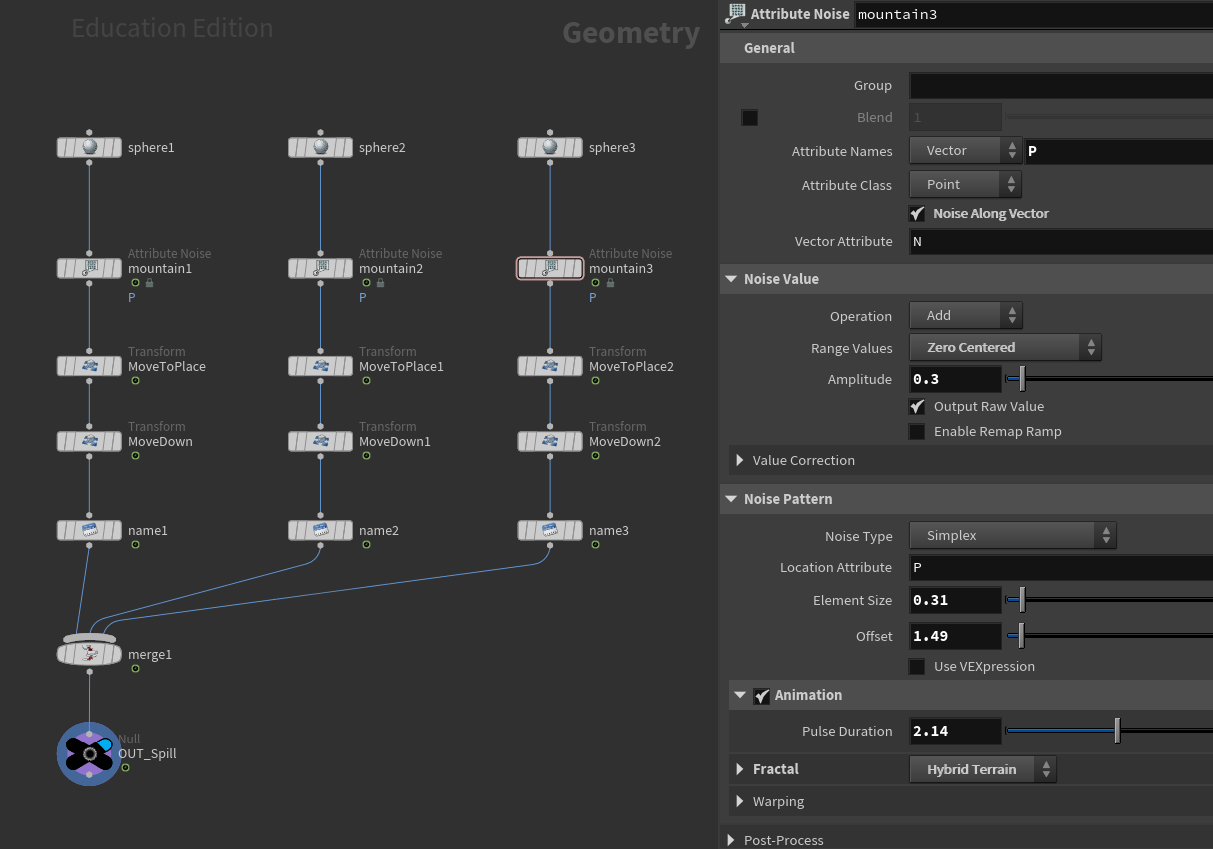Image resolution: width=1213 pixels, height=849 pixels.
Task: Collapse the Noise Pattern section header
Action: (787, 499)
